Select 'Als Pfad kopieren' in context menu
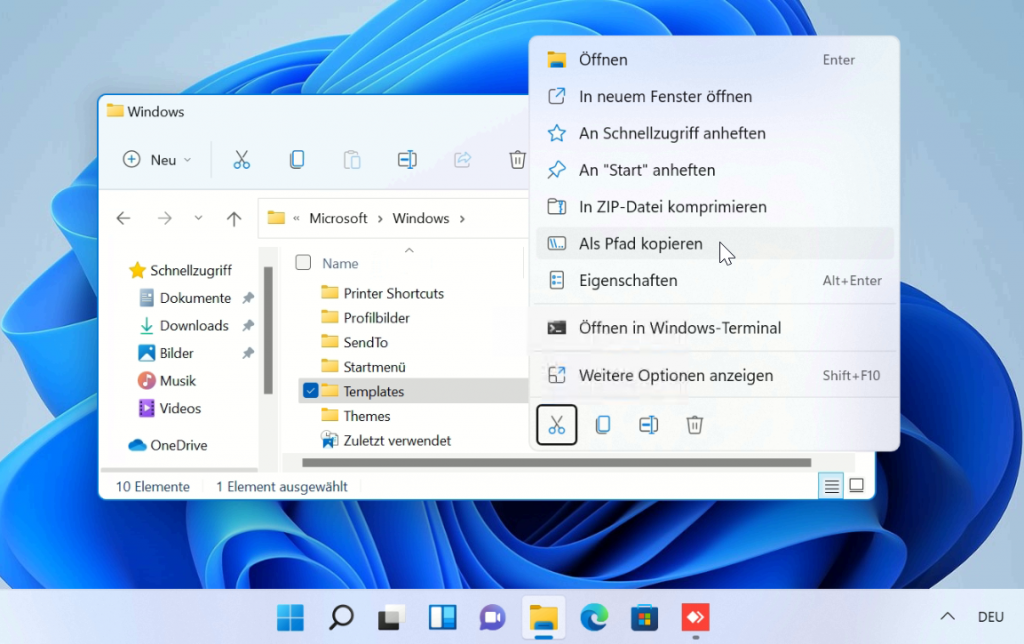 (x=640, y=244)
